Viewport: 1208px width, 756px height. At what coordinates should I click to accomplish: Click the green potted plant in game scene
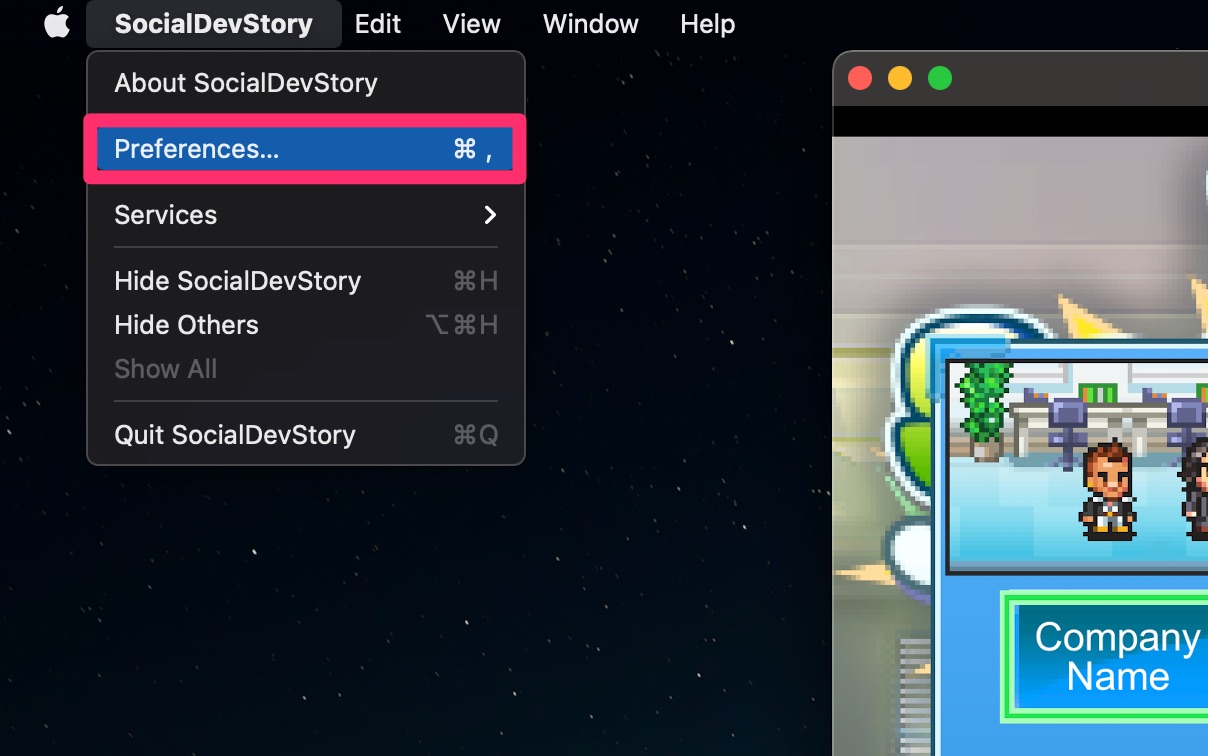[x=985, y=412]
